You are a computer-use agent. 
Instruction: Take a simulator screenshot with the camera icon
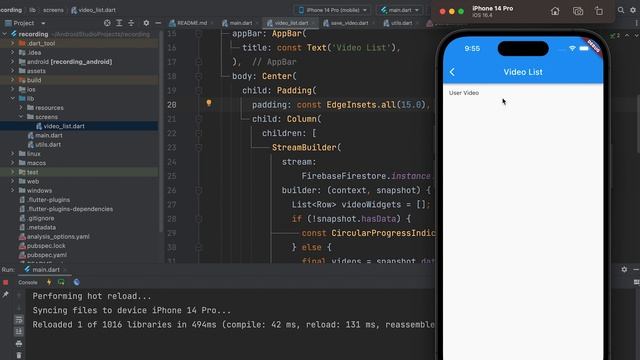tap(578, 11)
